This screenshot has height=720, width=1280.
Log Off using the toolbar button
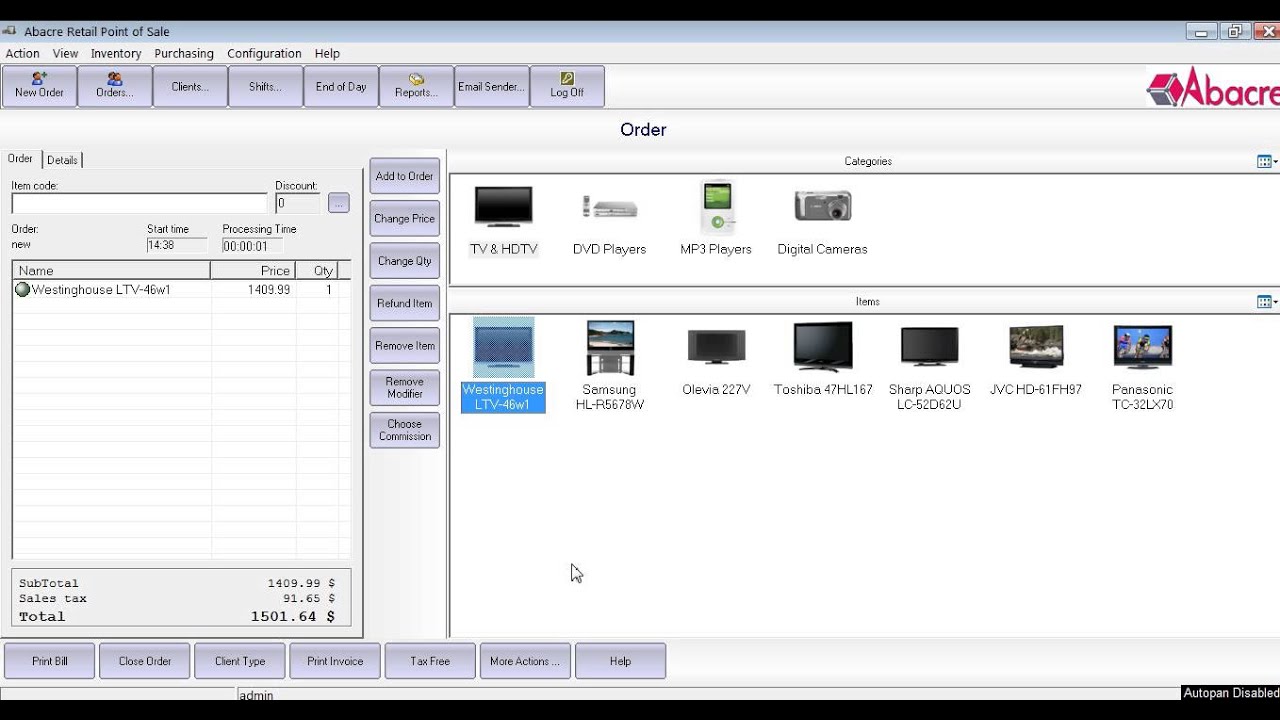567,86
